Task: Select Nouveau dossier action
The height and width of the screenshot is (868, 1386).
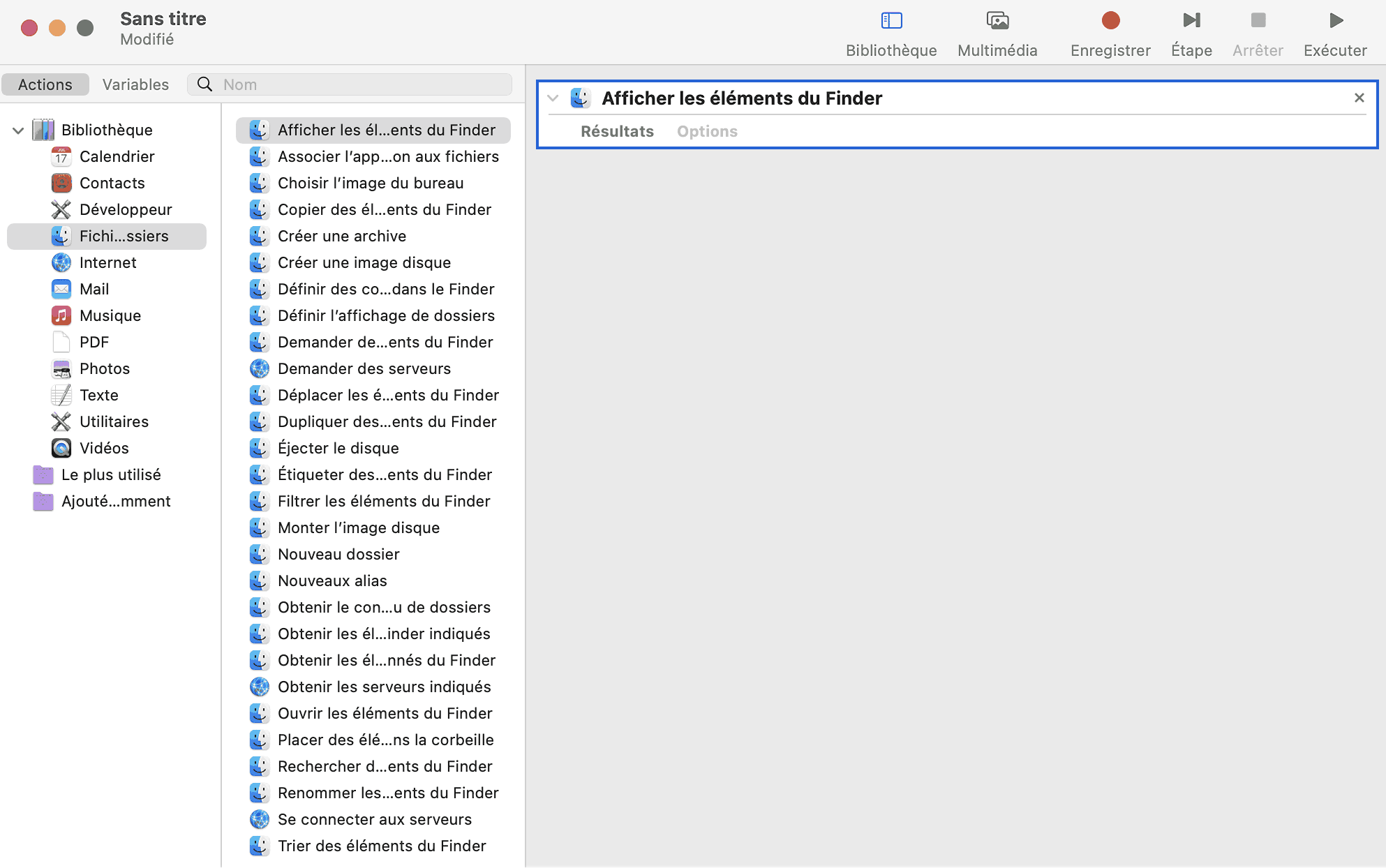Action: coord(337,553)
